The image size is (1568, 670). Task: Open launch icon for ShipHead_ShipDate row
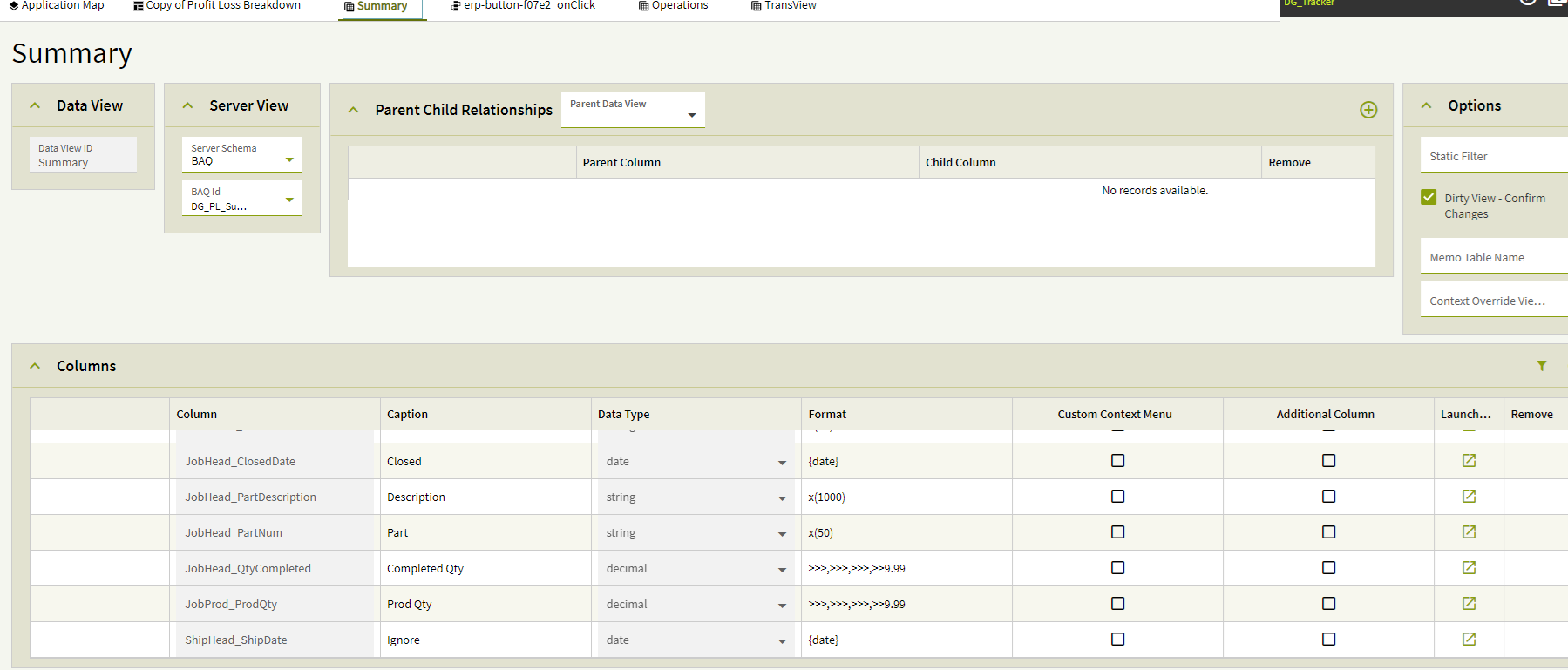pos(1469,640)
